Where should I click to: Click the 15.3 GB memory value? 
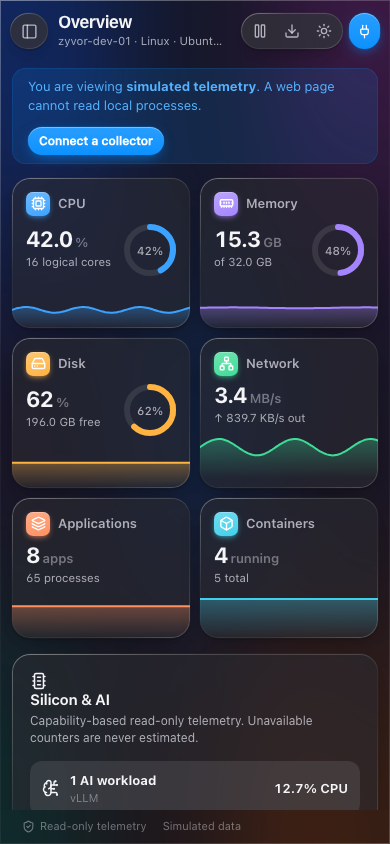[249, 240]
